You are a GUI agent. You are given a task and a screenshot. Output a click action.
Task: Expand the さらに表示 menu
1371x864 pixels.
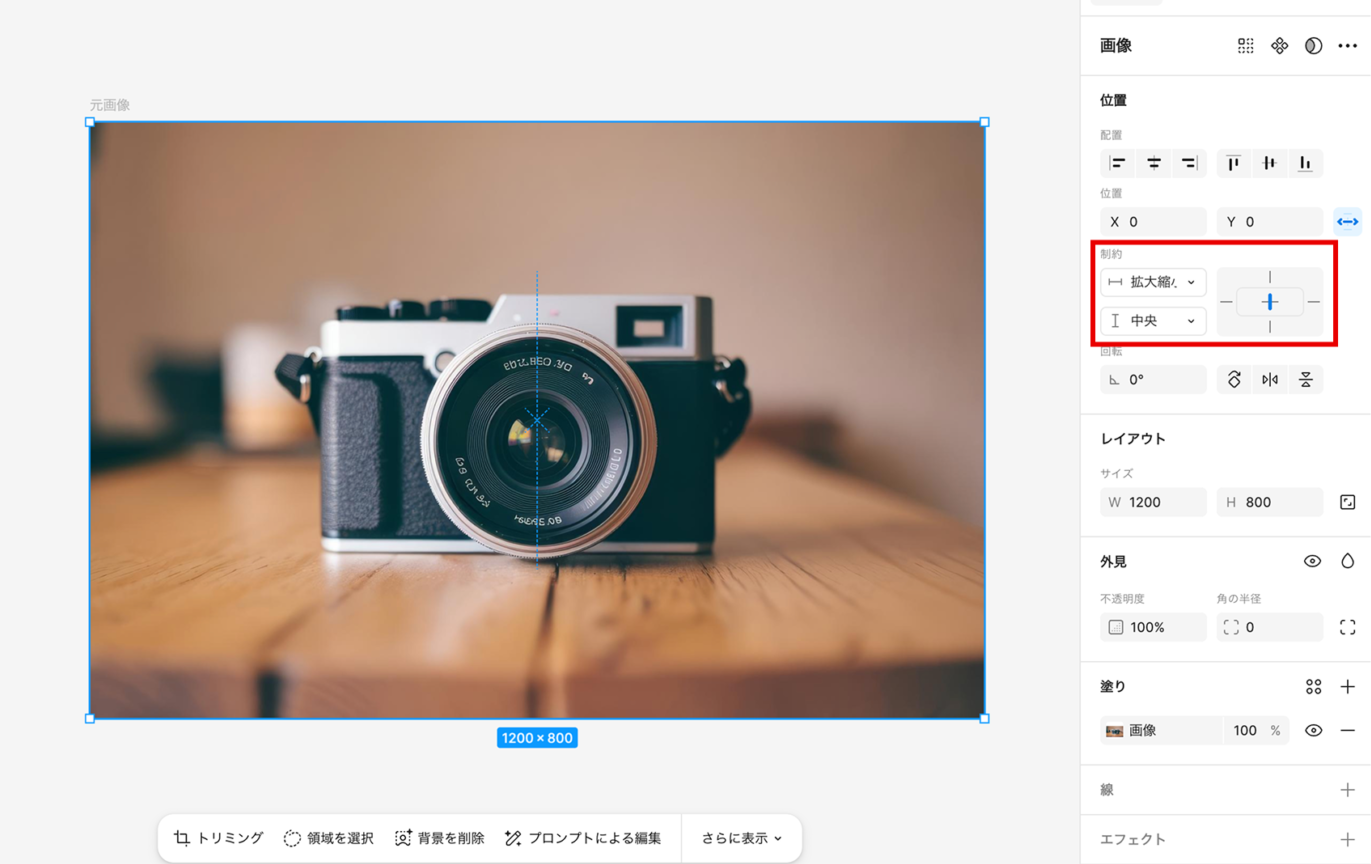point(741,838)
